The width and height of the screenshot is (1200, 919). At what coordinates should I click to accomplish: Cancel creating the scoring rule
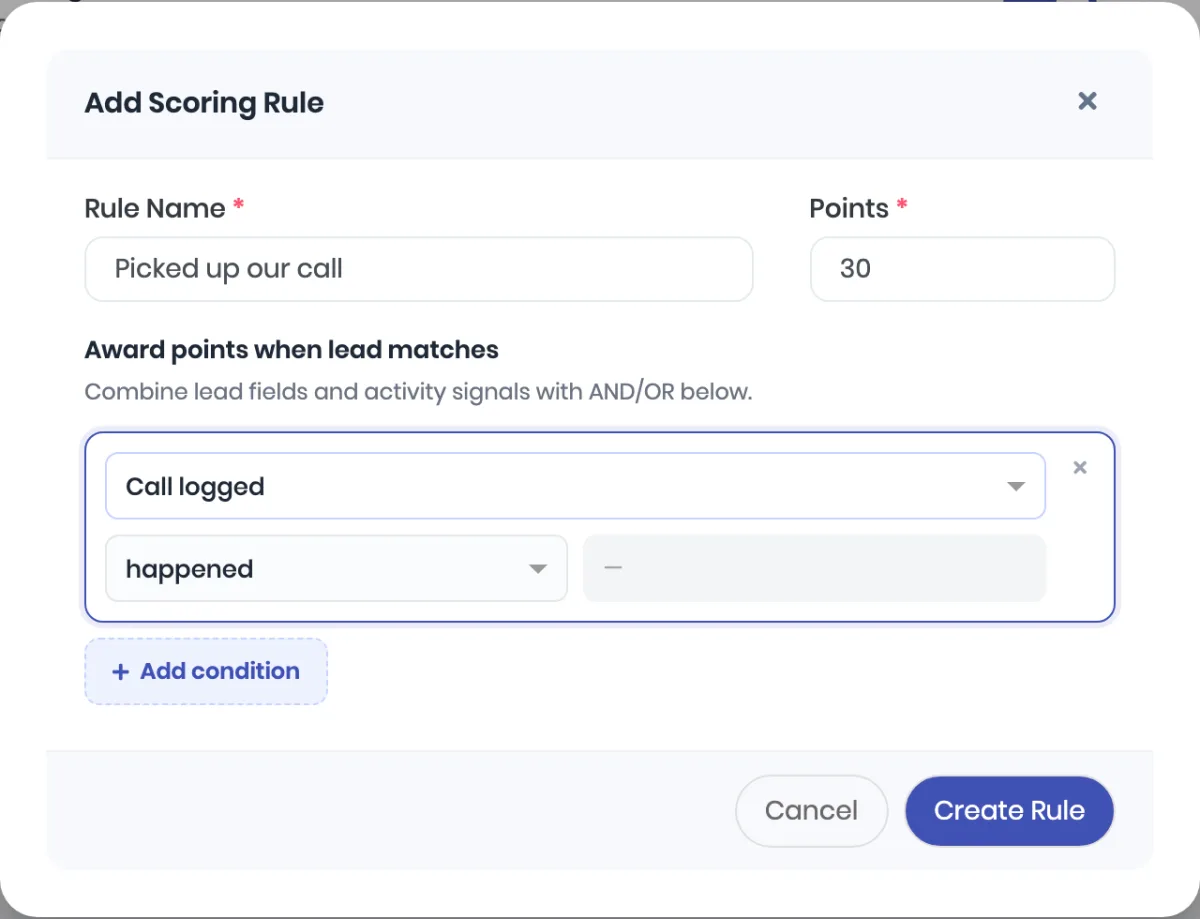811,810
